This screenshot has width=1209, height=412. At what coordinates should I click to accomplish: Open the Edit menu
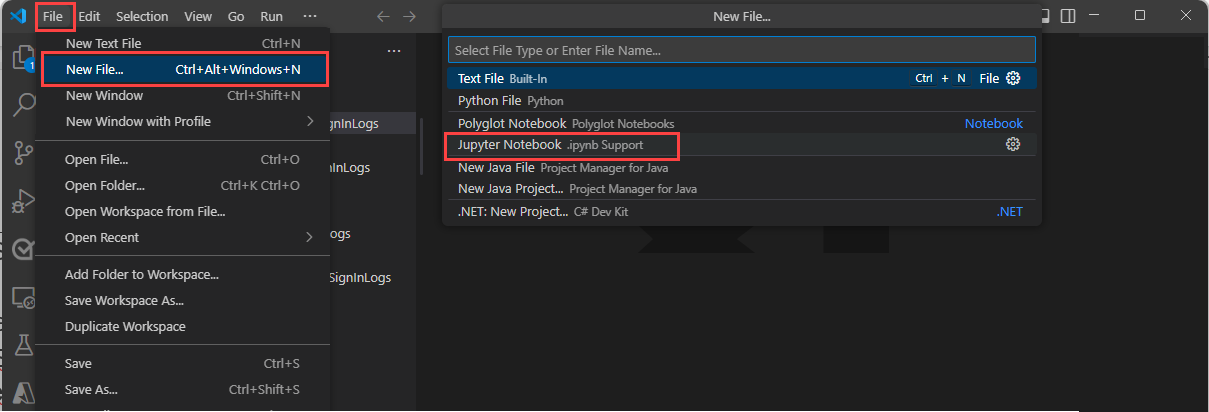coord(89,17)
